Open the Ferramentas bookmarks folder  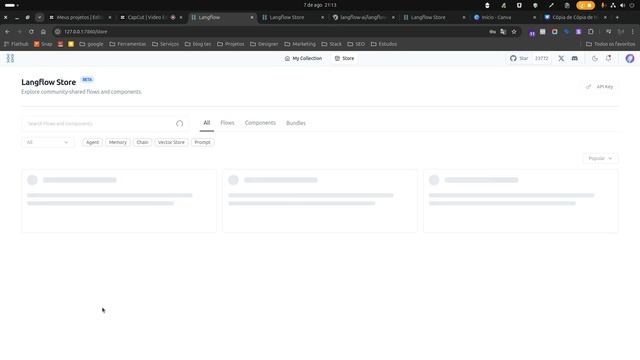(x=127, y=44)
